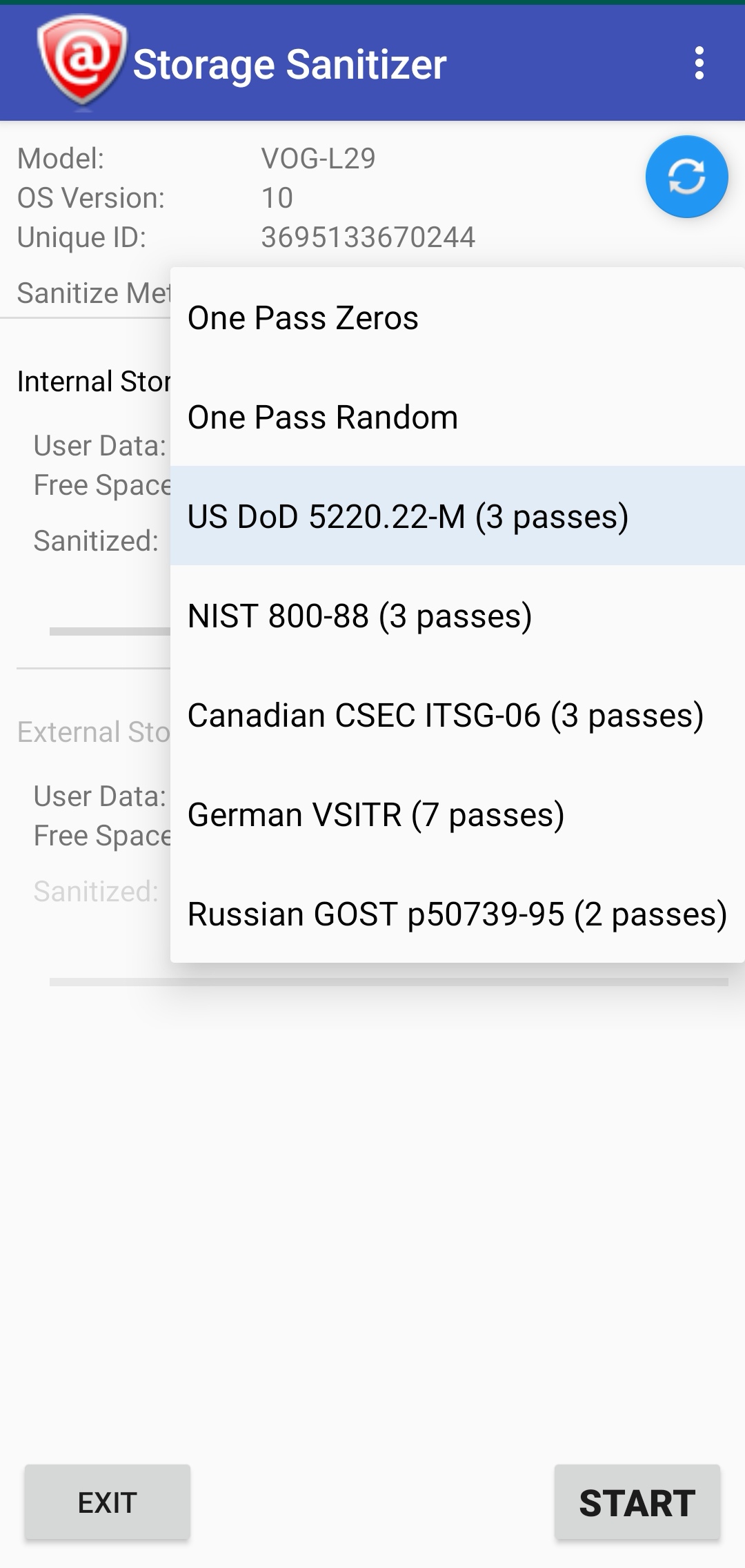
Task: Tap the Storage Sanitizer shield logo
Action: point(82,61)
